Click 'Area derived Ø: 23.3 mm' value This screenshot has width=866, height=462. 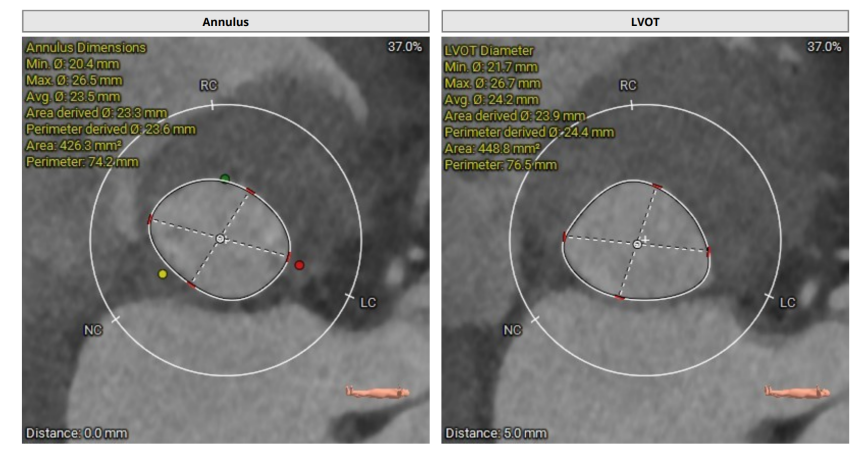click(x=97, y=113)
